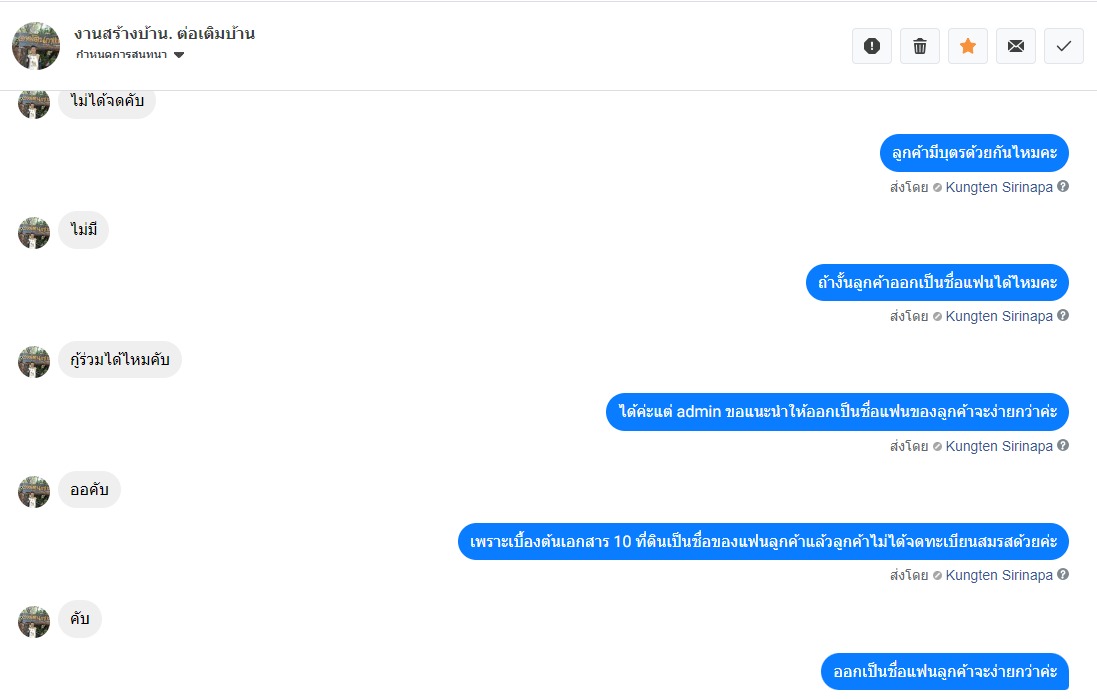Open the page profile picture in header

point(36,46)
